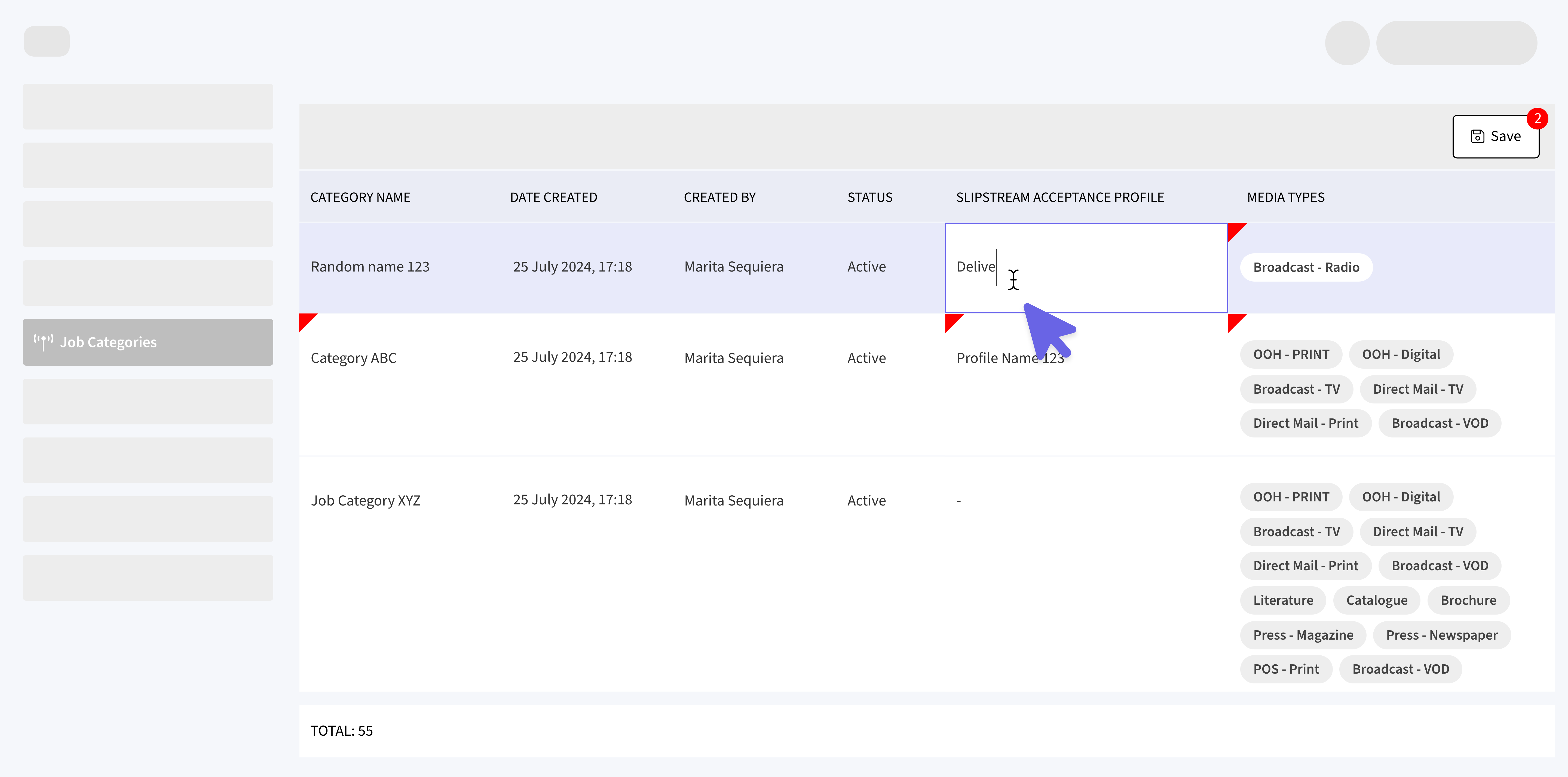The image size is (1568, 777).
Task: Sort by the Date Created column header
Action: (553, 197)
